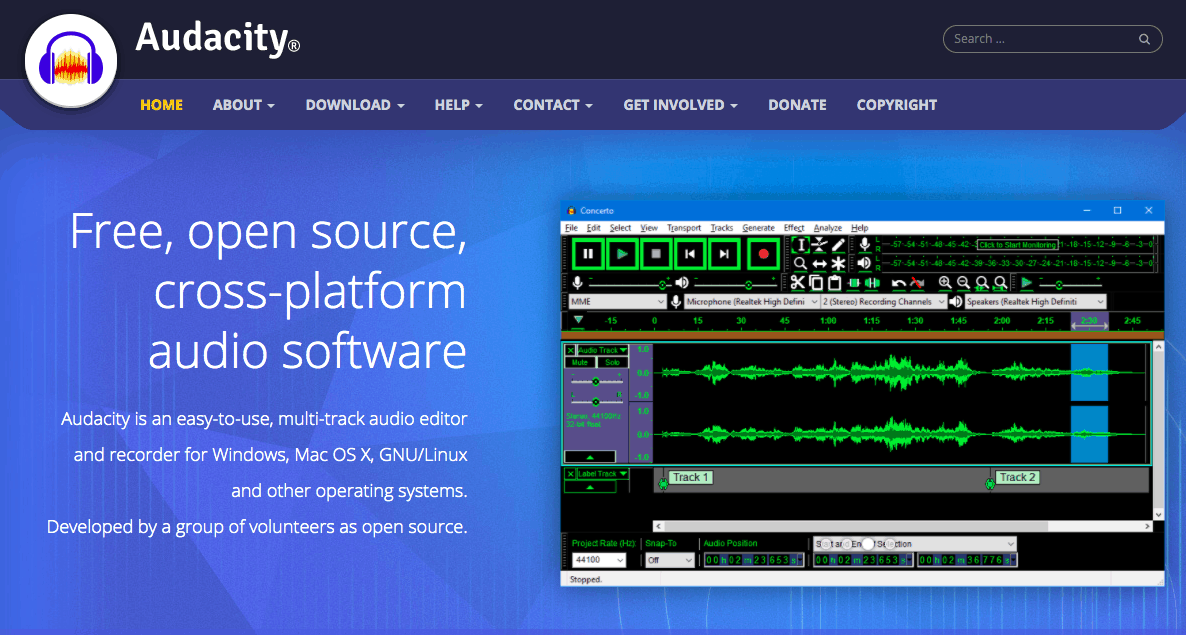Stop playback with the Stop button
This screenshot has height=635, width=1186.
click(656, 254)
